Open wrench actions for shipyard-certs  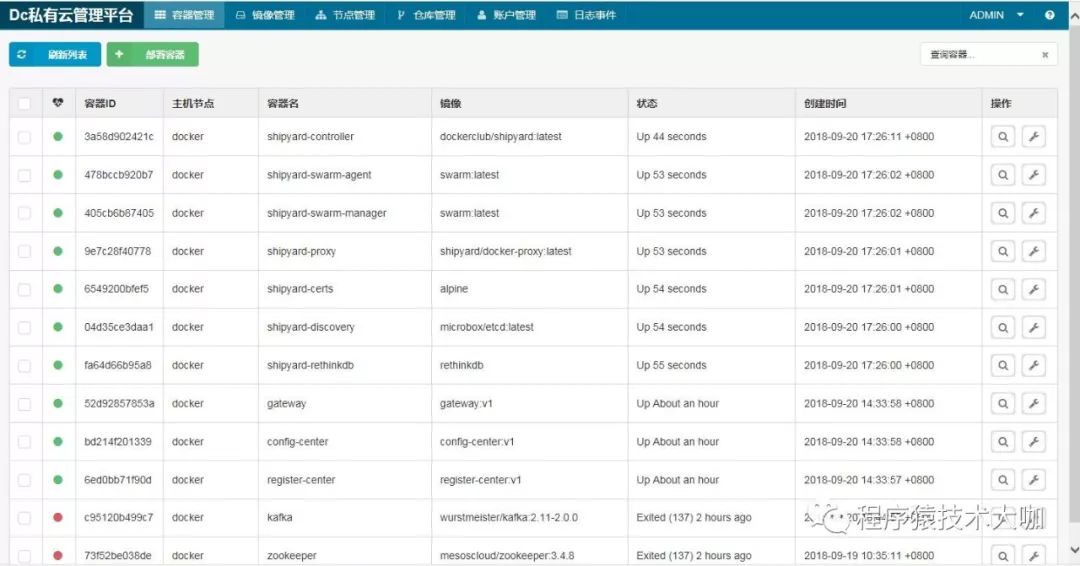[1034, 289]
